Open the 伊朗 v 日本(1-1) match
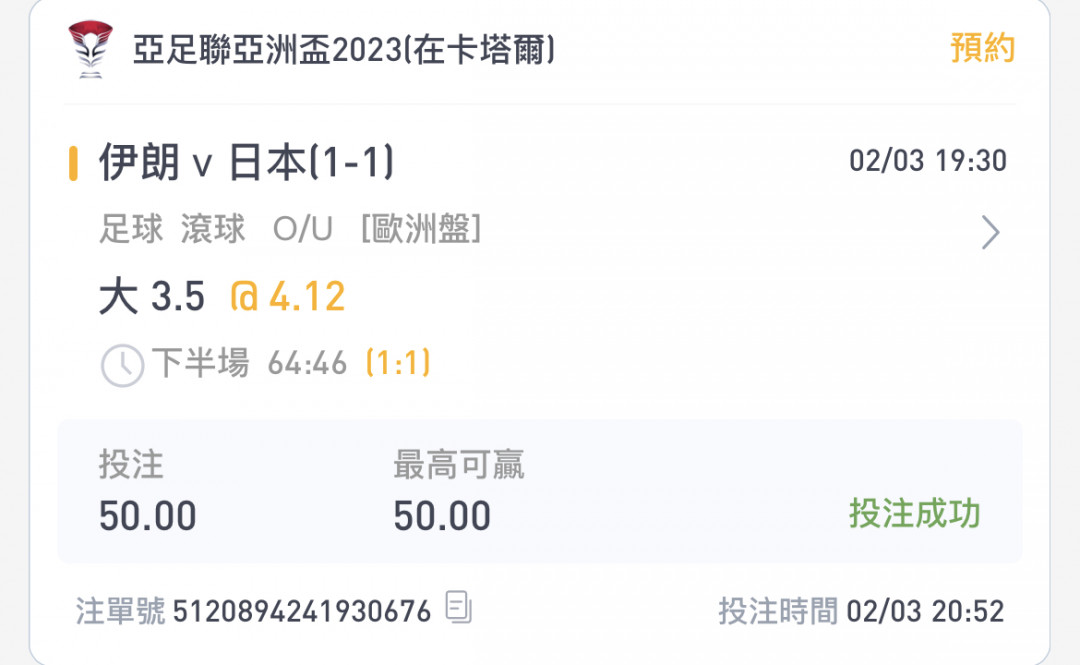The height and width of the screenshot is (665, 1080). tap(246, 163)
